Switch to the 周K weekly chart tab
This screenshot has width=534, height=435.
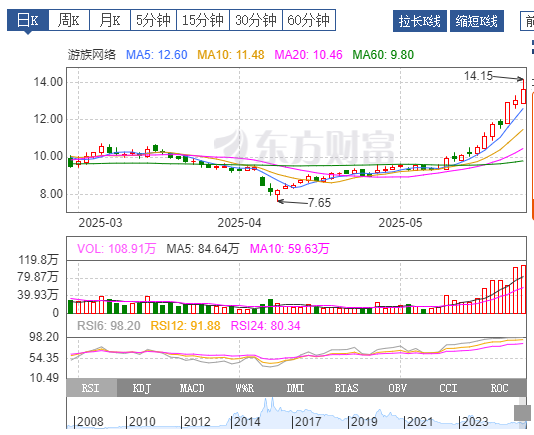pyautogui.click(x=69, y=20)
